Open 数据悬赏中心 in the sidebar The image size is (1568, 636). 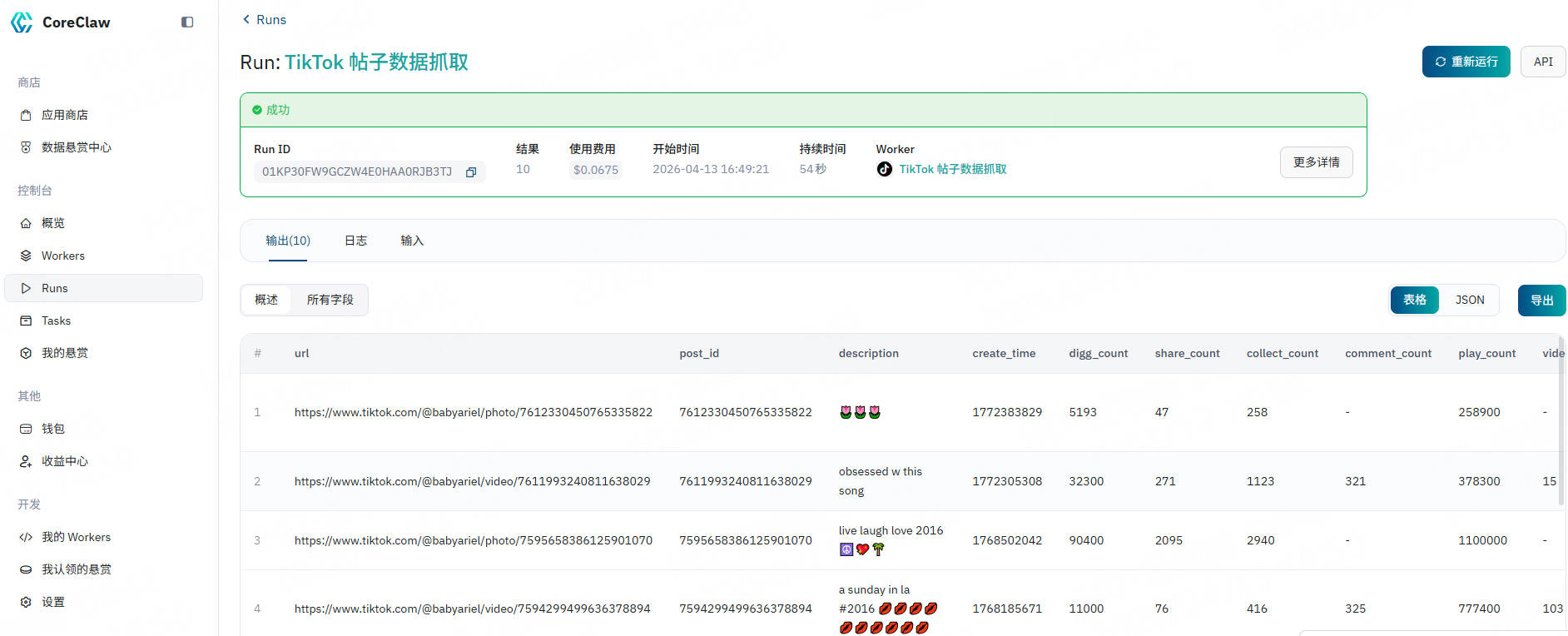(76, 147)
